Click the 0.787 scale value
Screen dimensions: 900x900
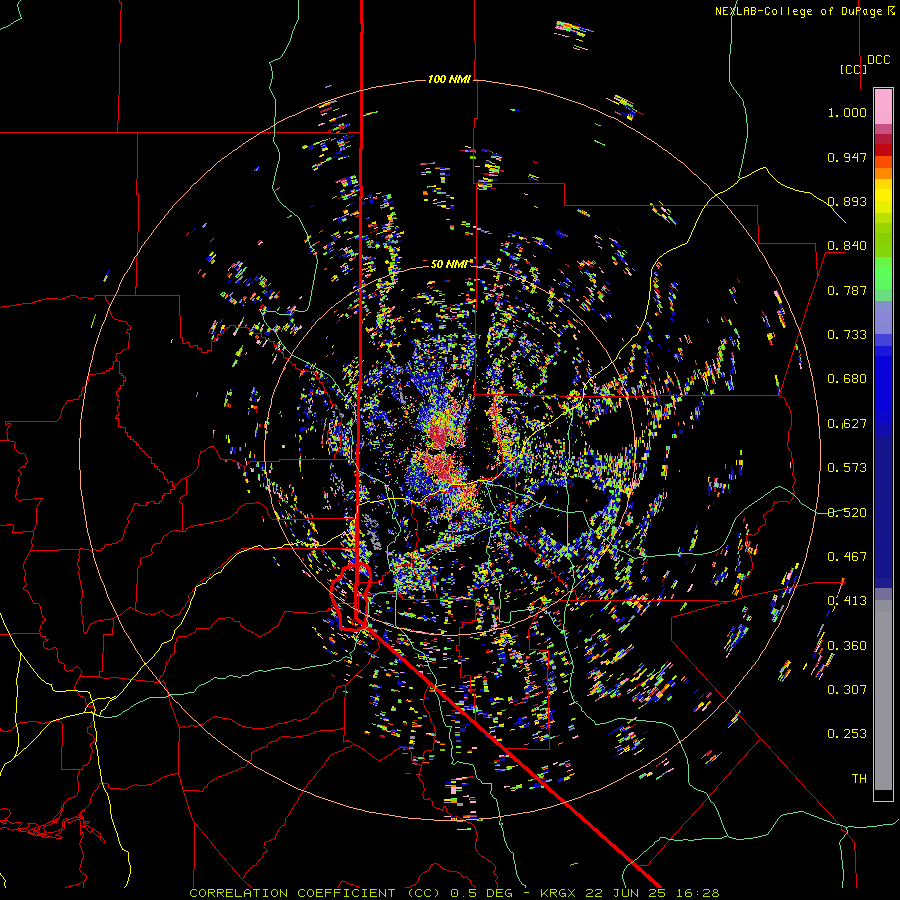pos(847,290)
